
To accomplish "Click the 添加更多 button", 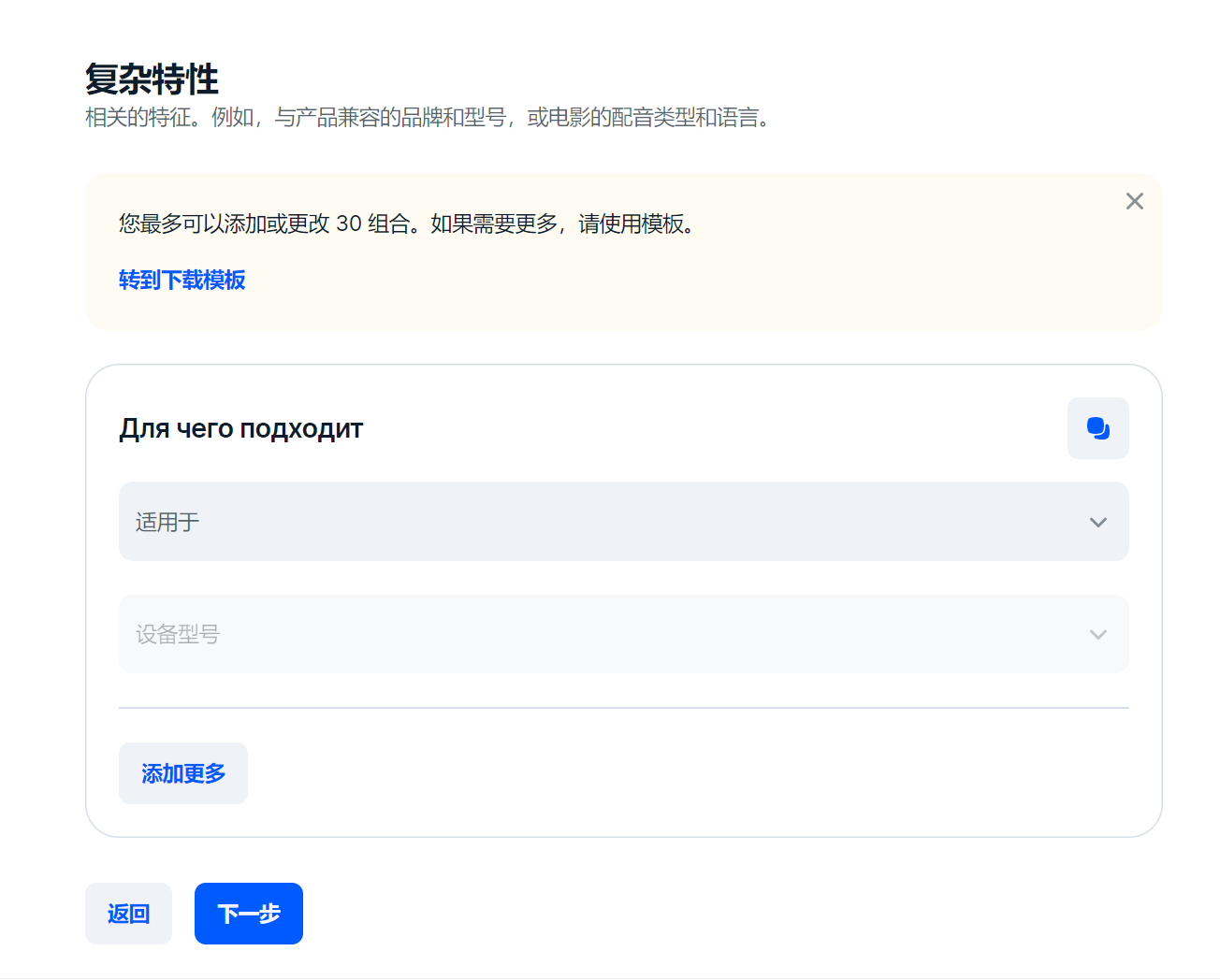I will click(x=183, y=773).
